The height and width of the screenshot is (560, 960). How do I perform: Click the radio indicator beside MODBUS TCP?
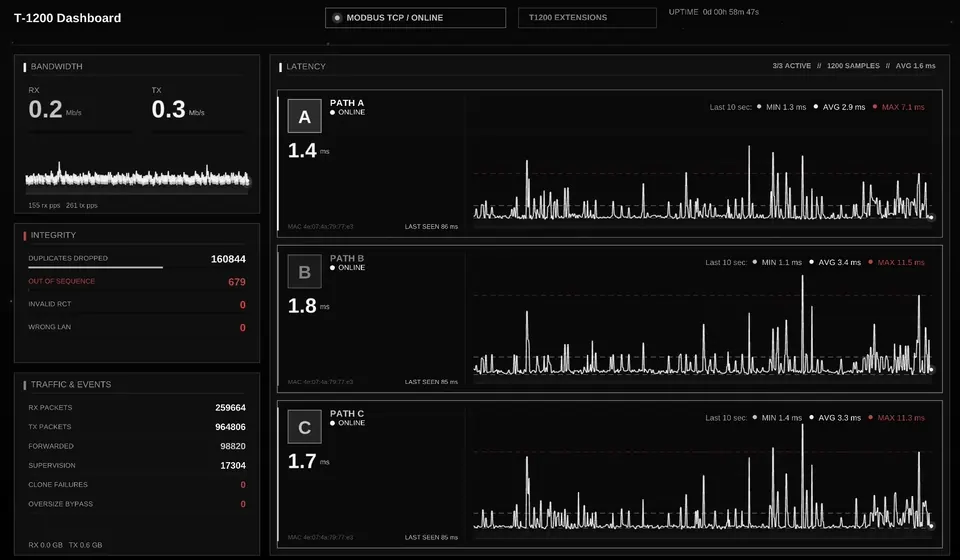pos(337,18)
